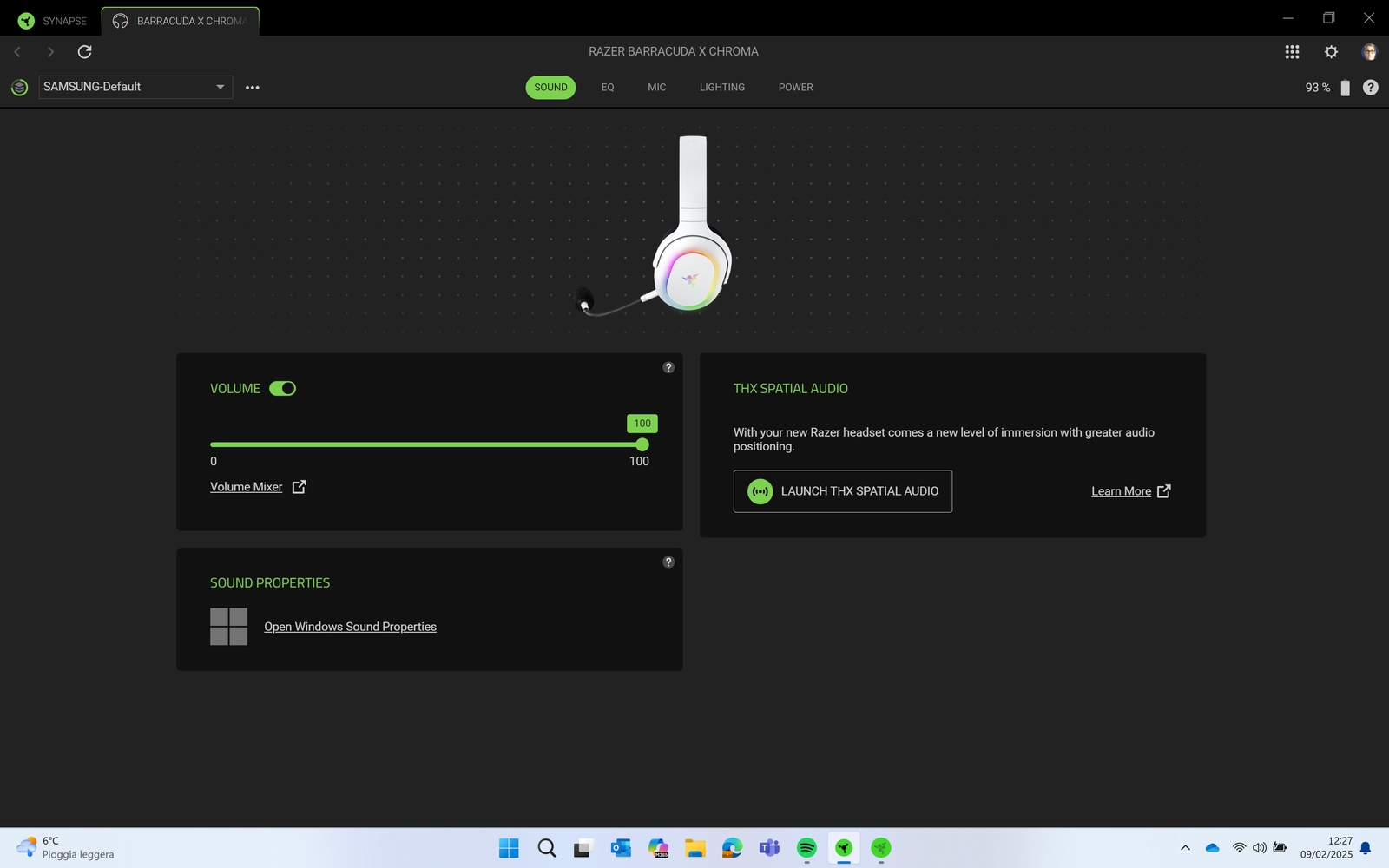
Task: Open Synapse settings gear icon
Action: [1331, 52]
